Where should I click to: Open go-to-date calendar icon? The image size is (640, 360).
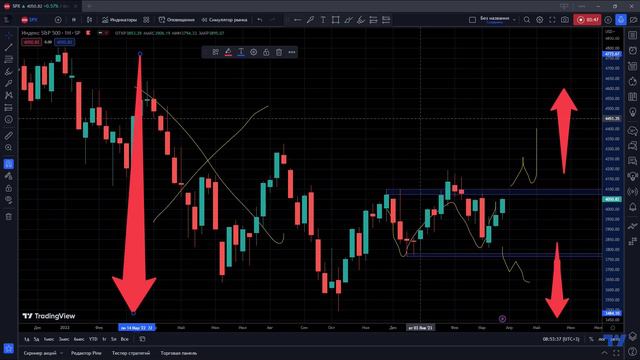[x=142, y=339]
